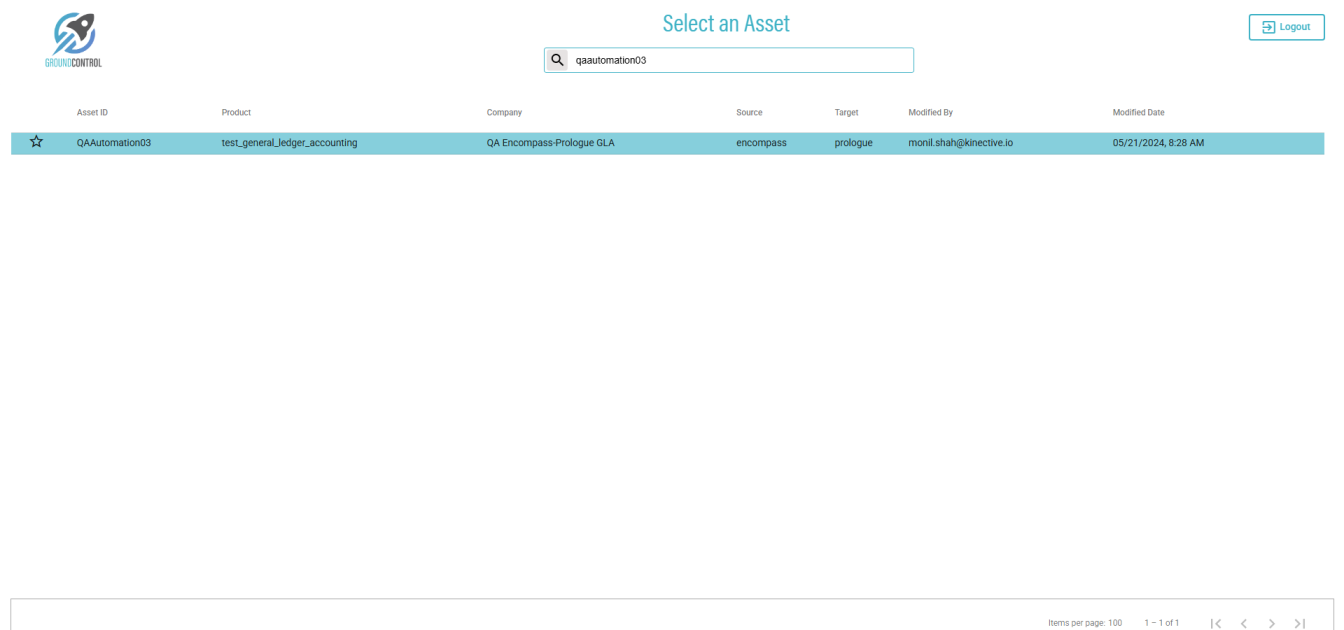Click the 1 – 1 of 1 range label

click(x=1161, y=623)
